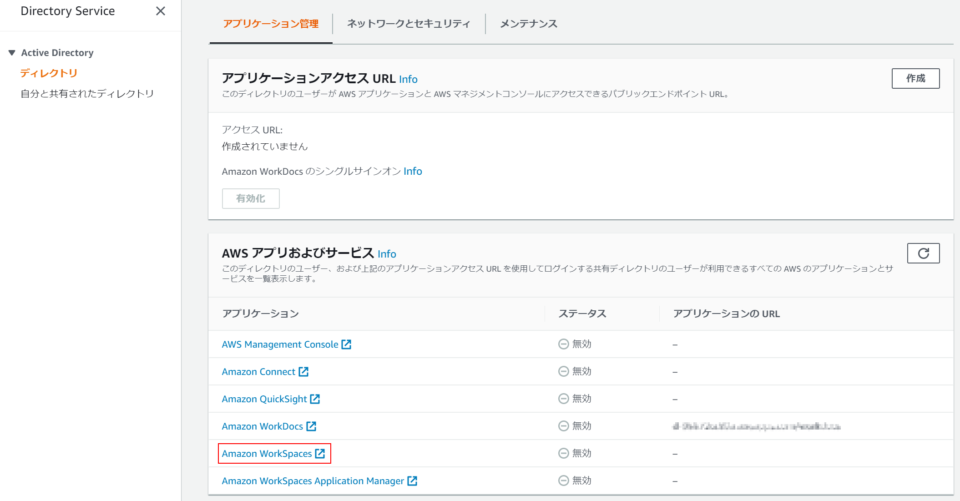960x501 pixels.
Task: Click disabled status icon in Amazon WorkDocs row
Action: pyautogui.click(x=563, y=426)
